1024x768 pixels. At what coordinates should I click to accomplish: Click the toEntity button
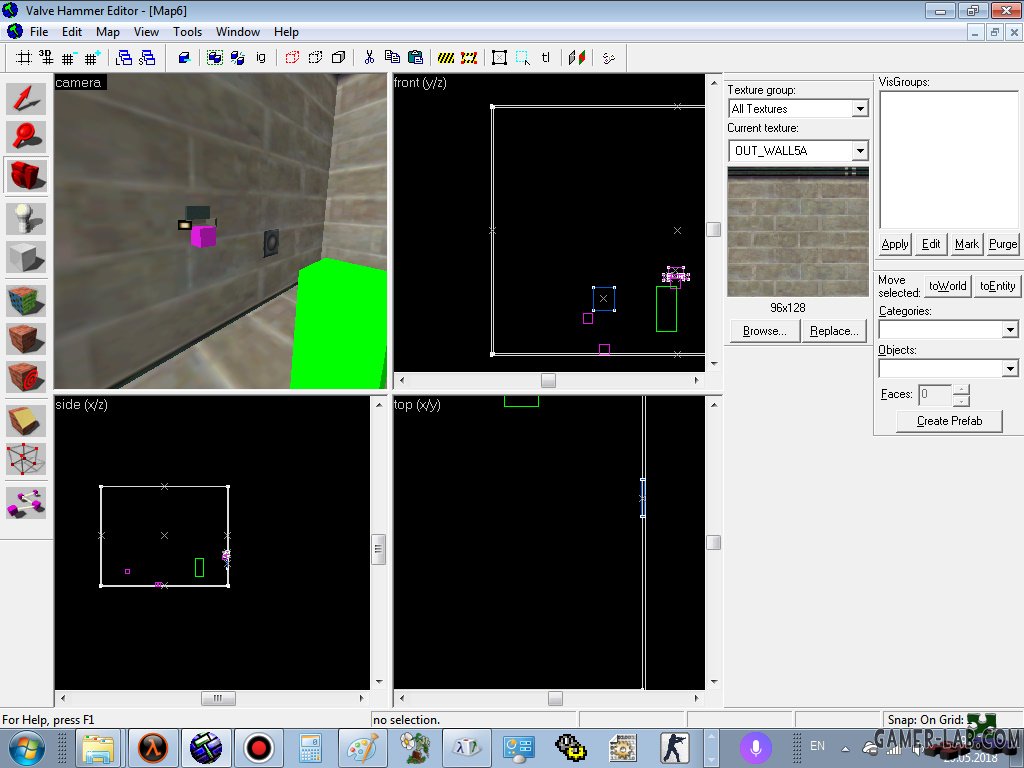coord(997,286)
